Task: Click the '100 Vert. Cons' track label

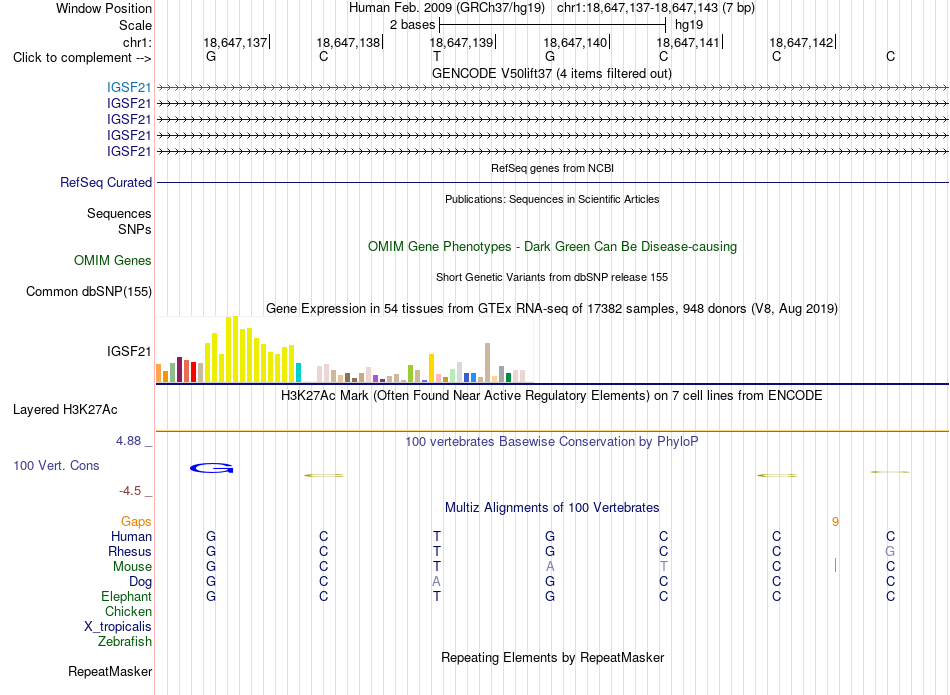Action: click(56, 465)
